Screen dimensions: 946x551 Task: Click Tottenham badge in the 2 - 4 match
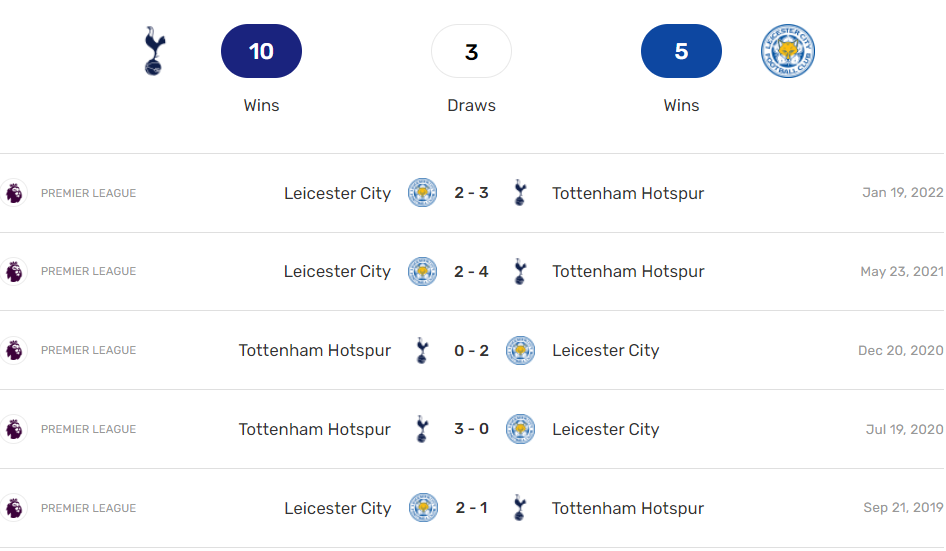point(519,271)
